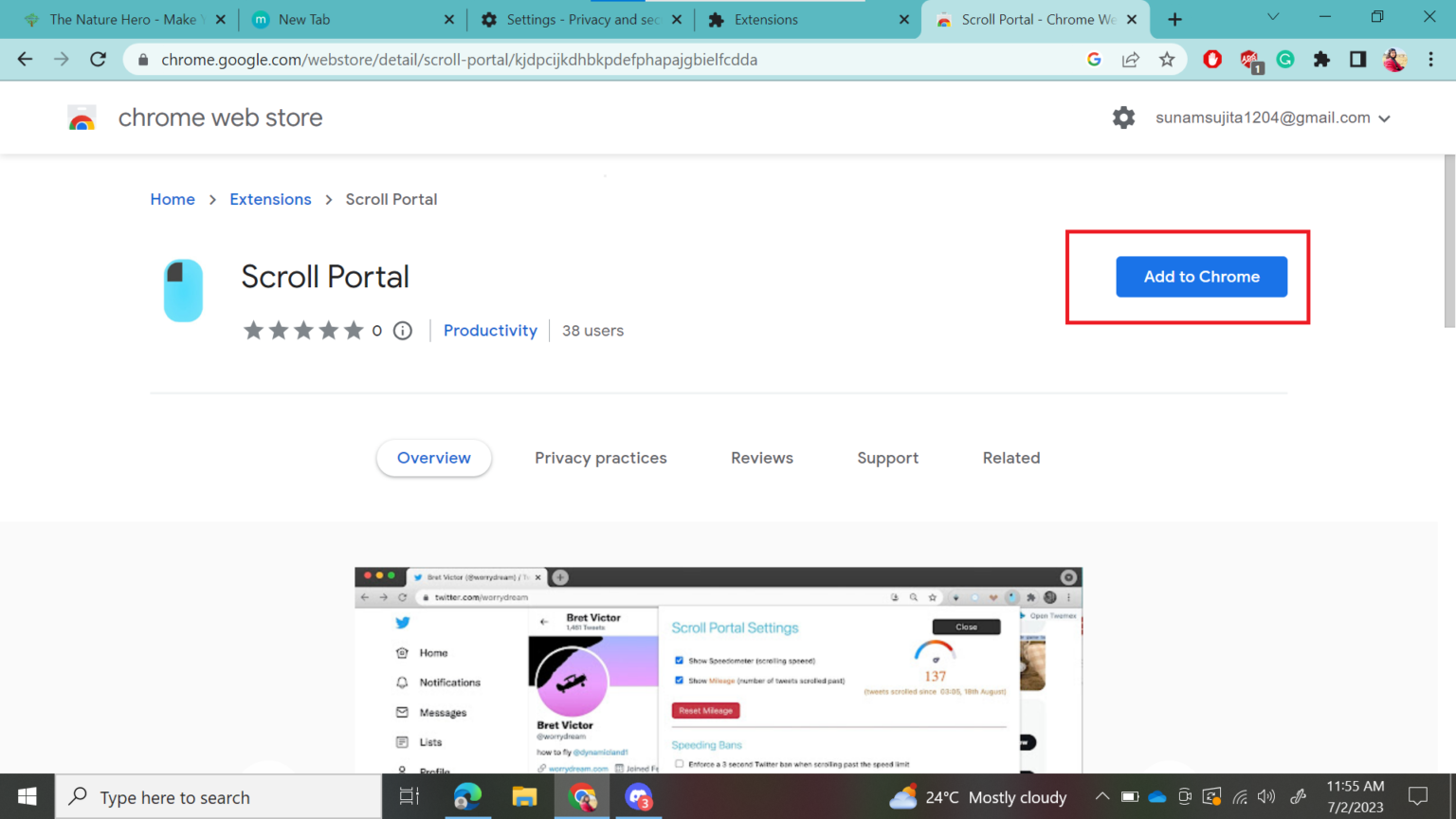This screenshot has height=819, width=1456.
Task: Toggle the browser side panel
Action: click(1357, 59)
